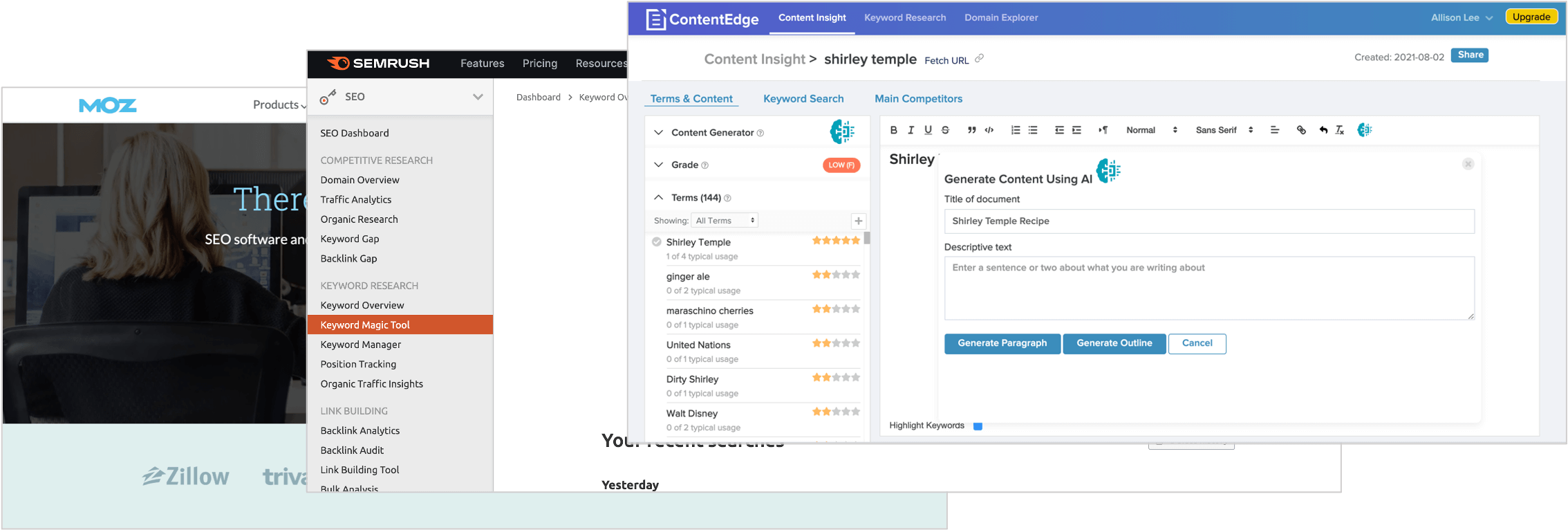Click the Content Insight breadcrumb link
The image size is (1568, 530).
point(755,60)
